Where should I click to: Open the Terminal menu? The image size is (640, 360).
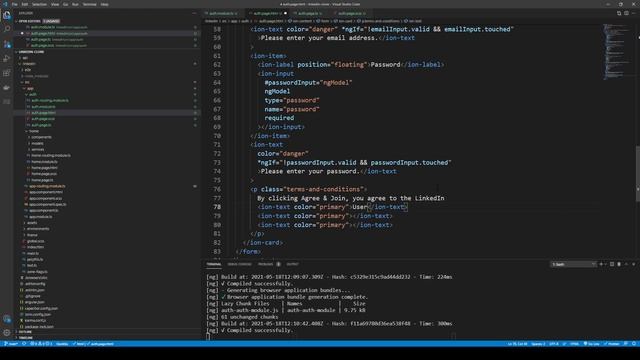pyautogui.click(x=89, y=4)
